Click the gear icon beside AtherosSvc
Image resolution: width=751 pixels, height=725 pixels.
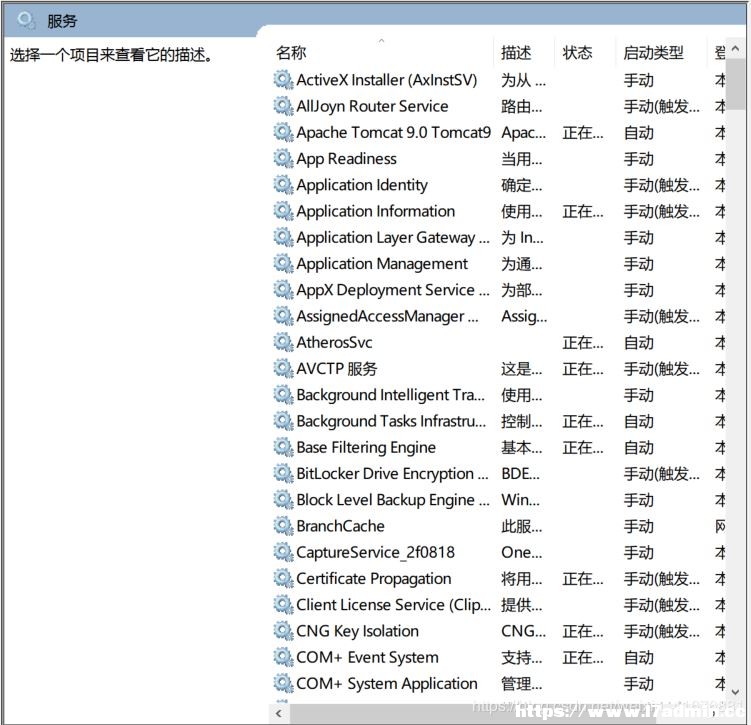click(x=283, y=342)
